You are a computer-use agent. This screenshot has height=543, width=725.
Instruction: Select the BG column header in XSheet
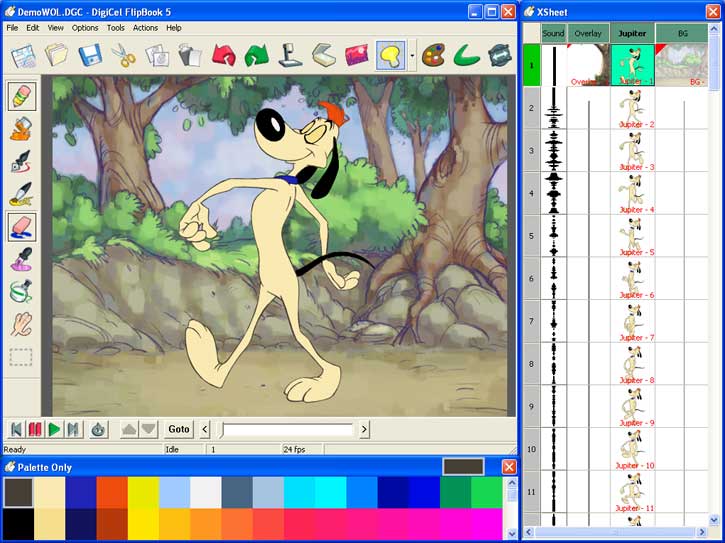[682, 33]
